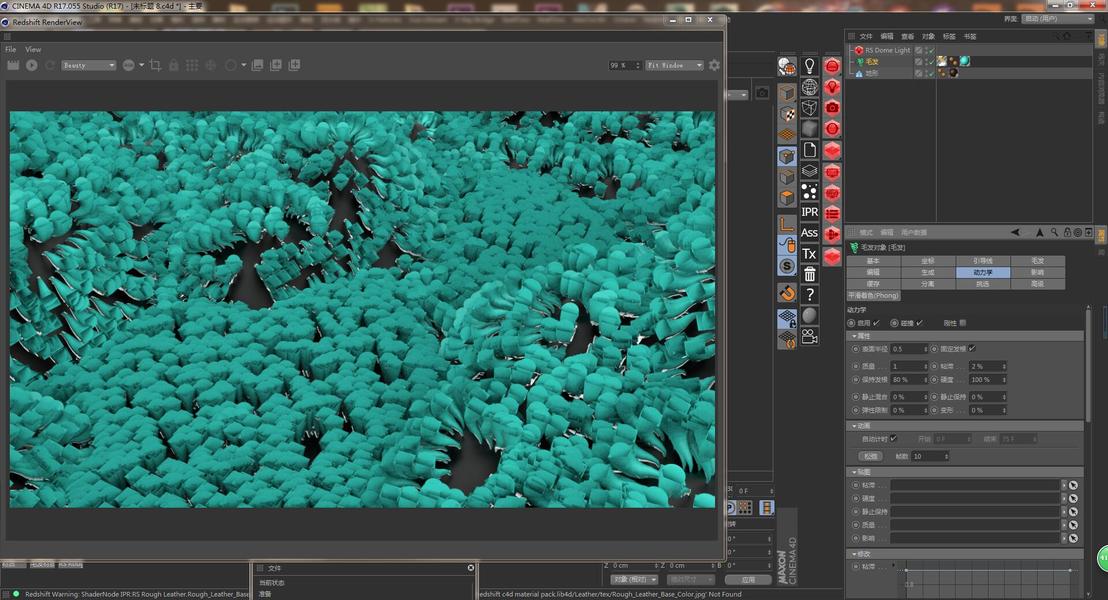Image resolution: width=1108 pixels, height=600 pixels.
Task: Activate the magnet snapping tool icon
Action: point(787,293)
